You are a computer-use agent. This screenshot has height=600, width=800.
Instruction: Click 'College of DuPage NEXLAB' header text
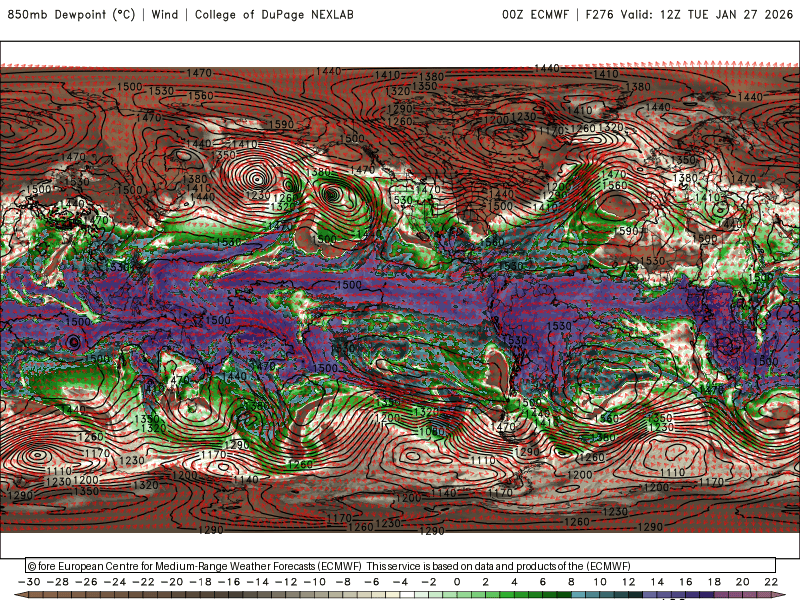(274, 14)
